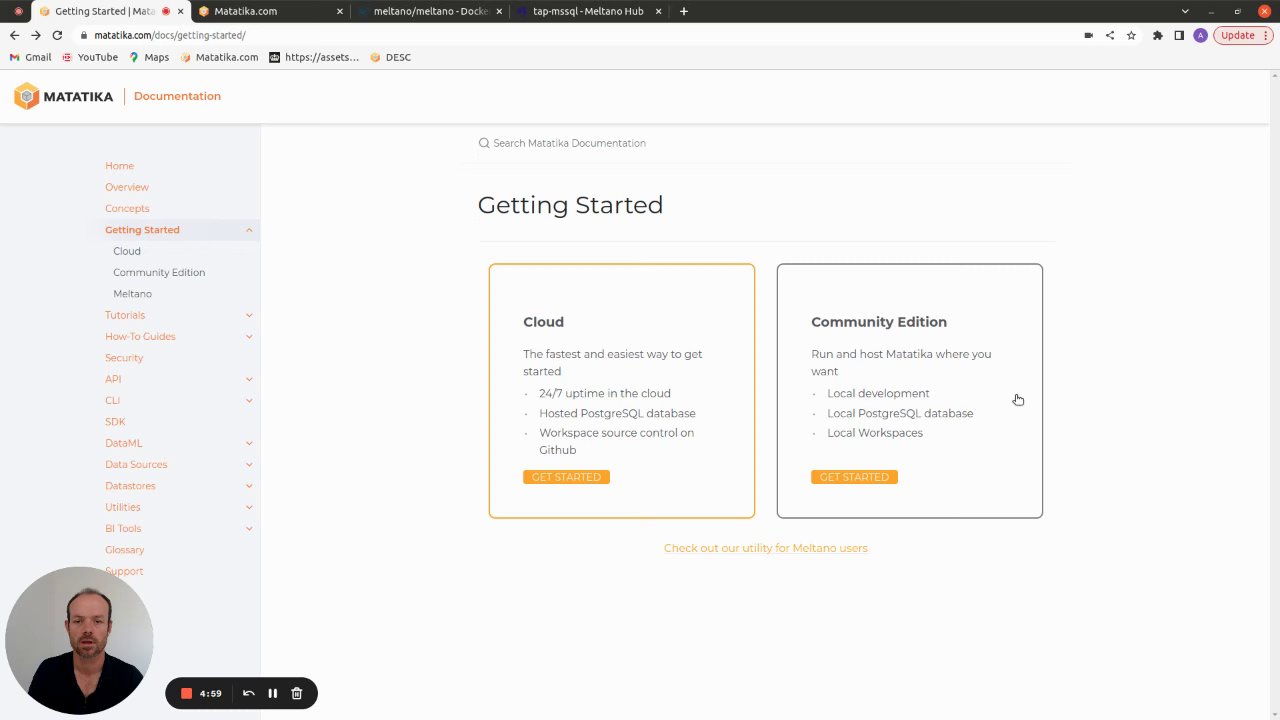Image resolution: width=1280 pixels, height=720 pixels.
Task: Close the Getting Started tab
Action: coord(180,11)
